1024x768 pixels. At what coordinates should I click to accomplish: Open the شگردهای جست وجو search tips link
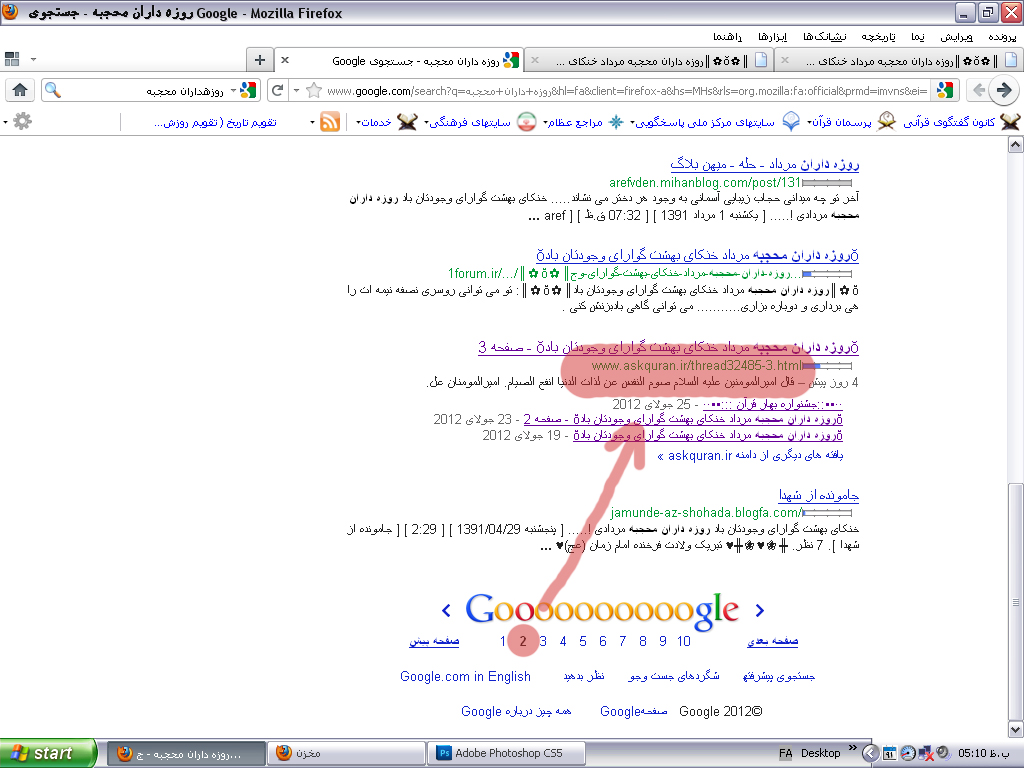[674, 677]
